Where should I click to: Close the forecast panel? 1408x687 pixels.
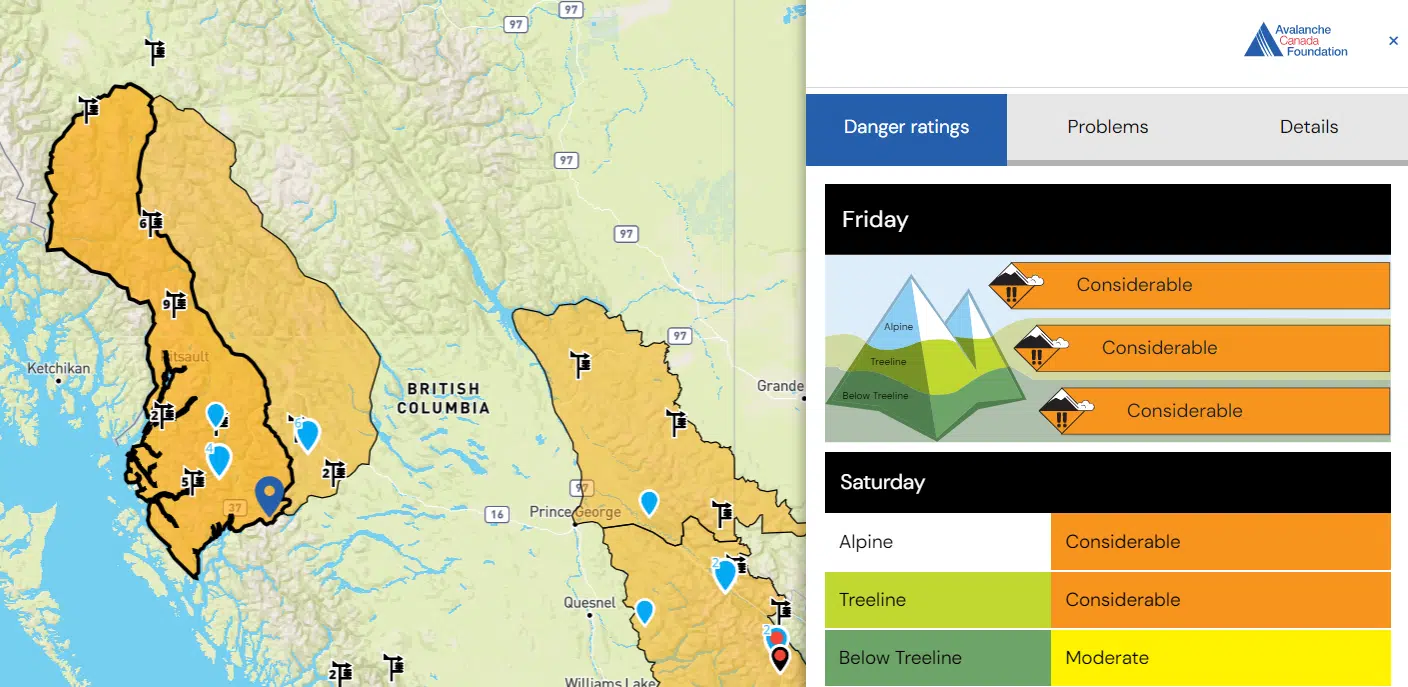point(1393,41)
